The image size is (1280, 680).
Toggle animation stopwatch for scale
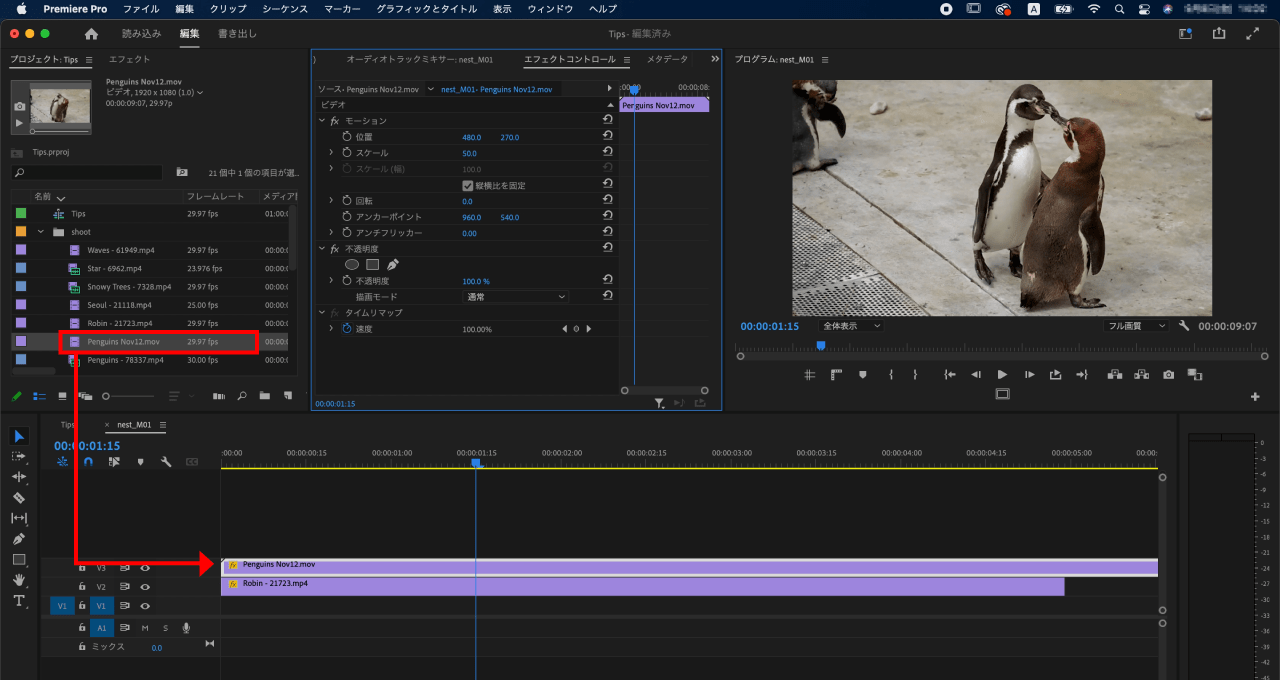pos(347,153)
